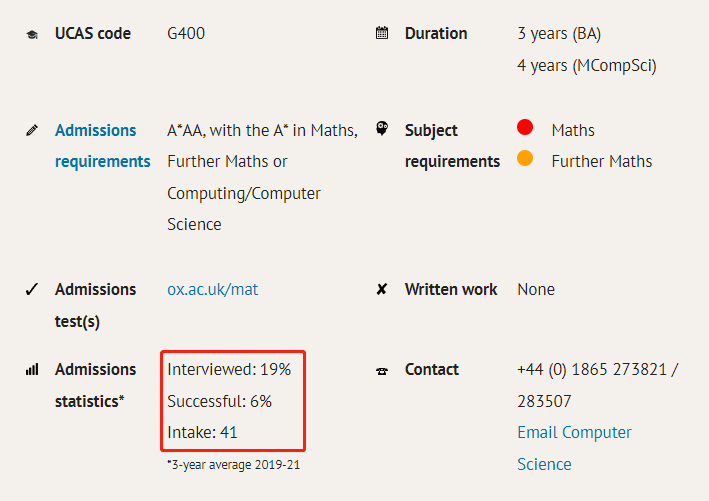
Task: Open the ox.ac.uk/mat admissions test link
Action: click(x=213, y=289)
